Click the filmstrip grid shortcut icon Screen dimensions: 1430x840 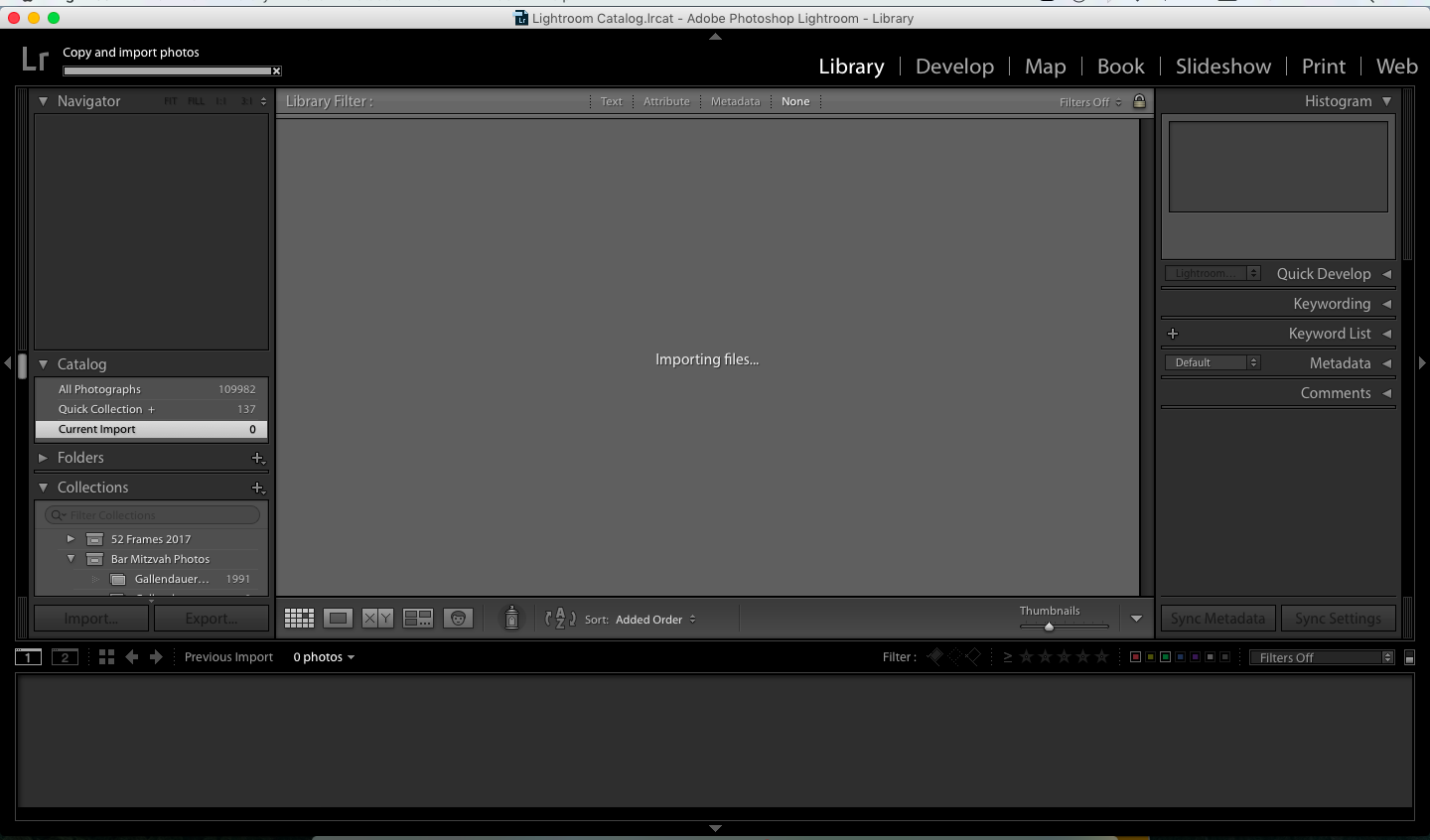[106, 657]
